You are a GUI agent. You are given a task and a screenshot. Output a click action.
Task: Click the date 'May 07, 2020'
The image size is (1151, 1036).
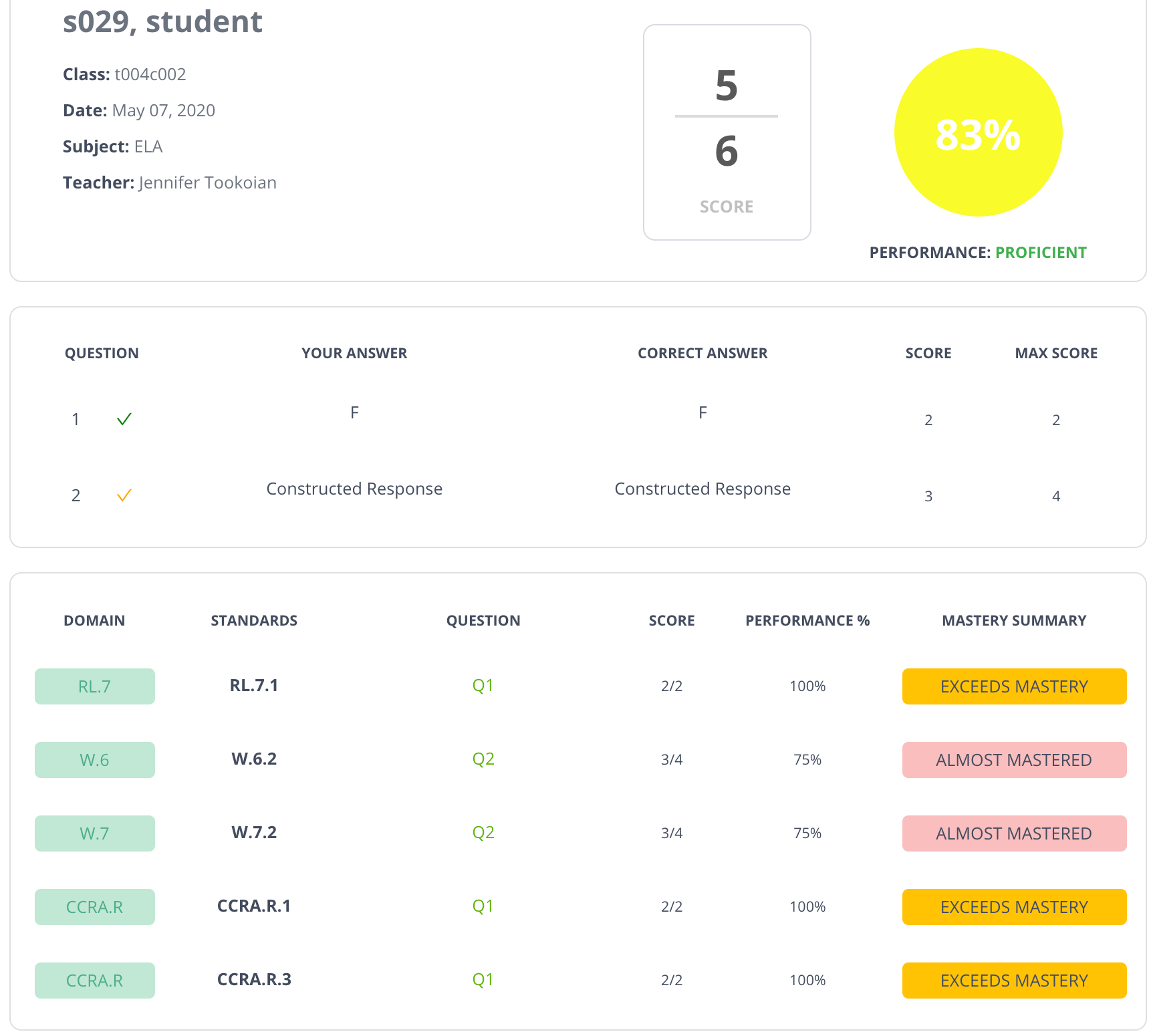pos(164,110)
